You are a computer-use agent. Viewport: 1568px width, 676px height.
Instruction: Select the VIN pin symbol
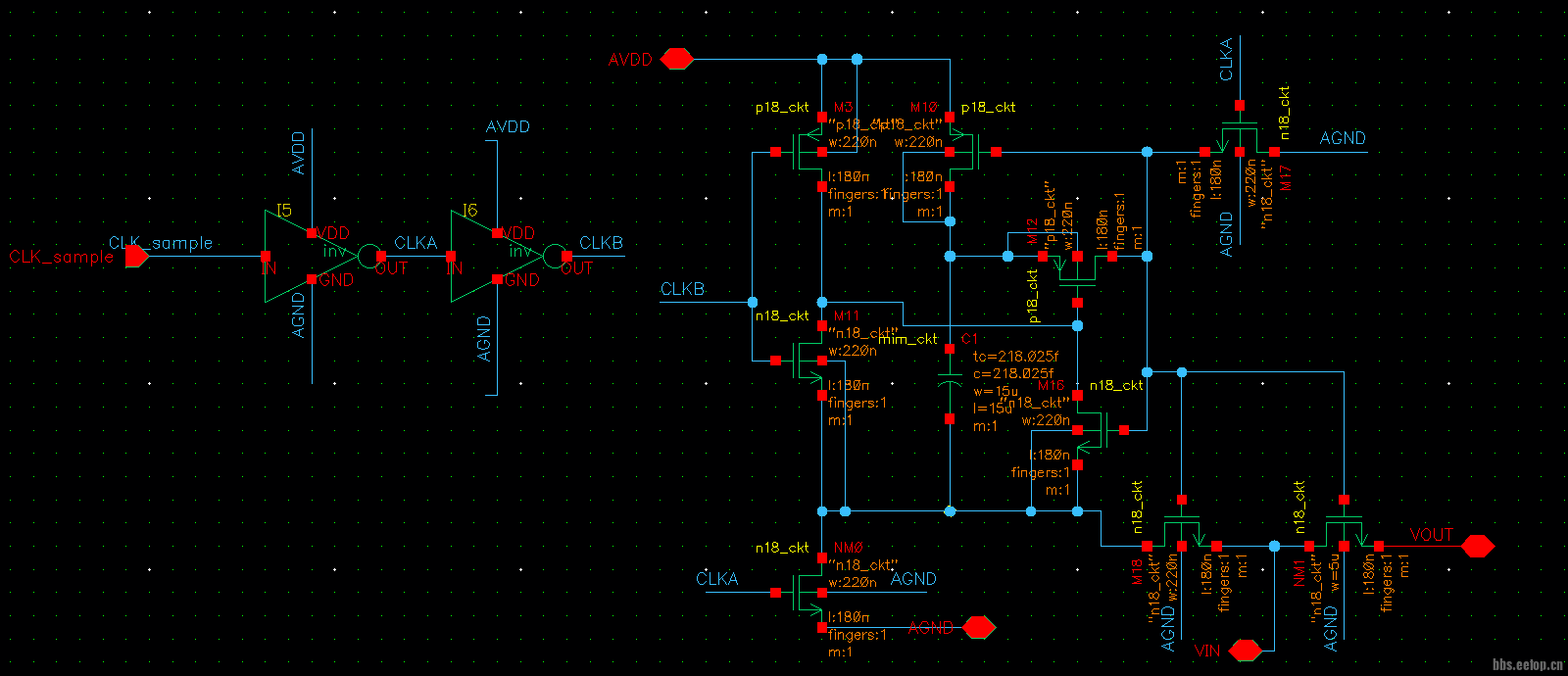pyautogui.click(x=1245, y=651)
